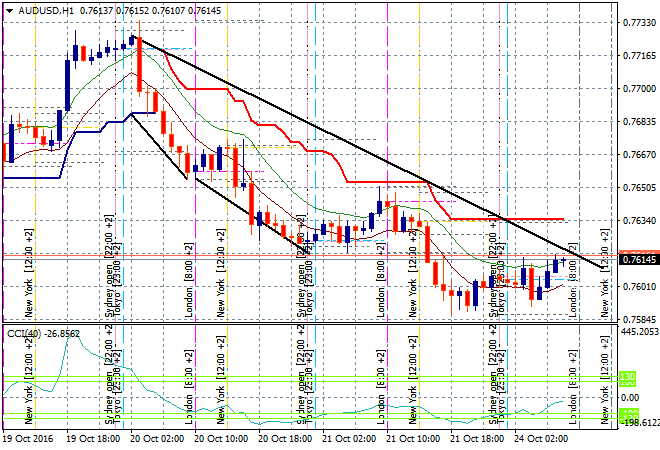Screen dimensions: 660x450
Task: Select the red stepped resistance line
Action: tap(379, 182)
